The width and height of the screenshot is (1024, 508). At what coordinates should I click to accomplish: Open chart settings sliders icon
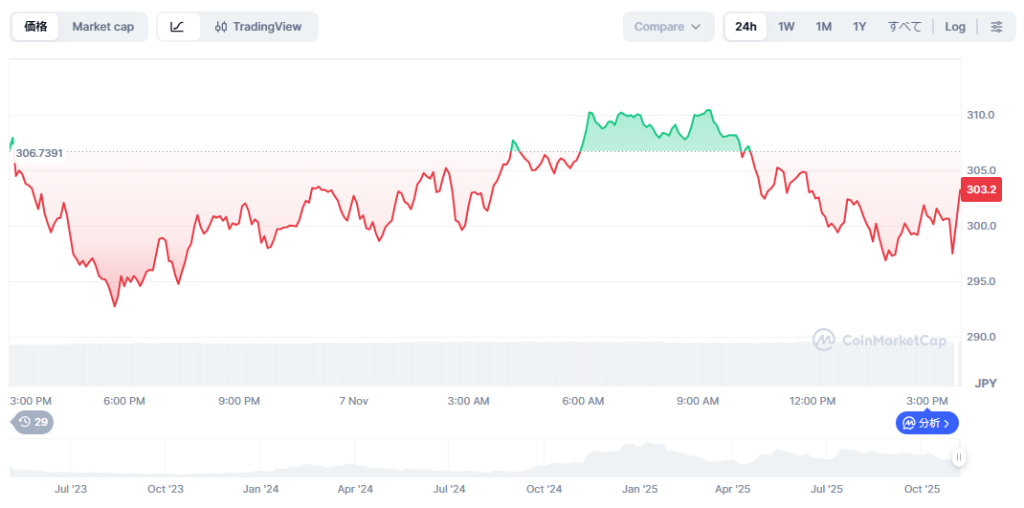click(x=996, y=27)
